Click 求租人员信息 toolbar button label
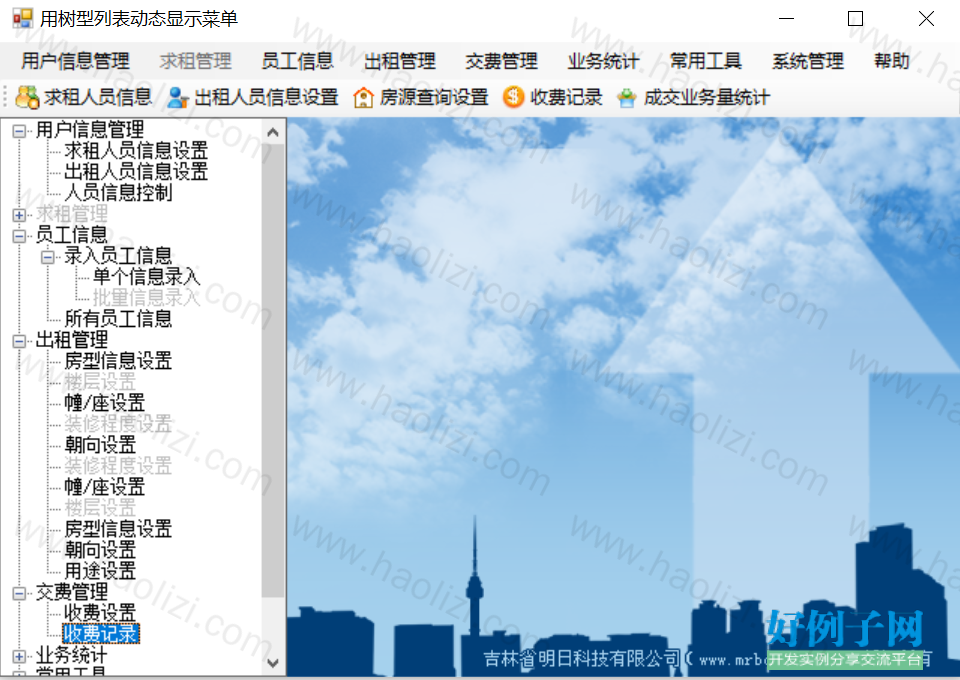The image size is (960, 680). point(98,97)
